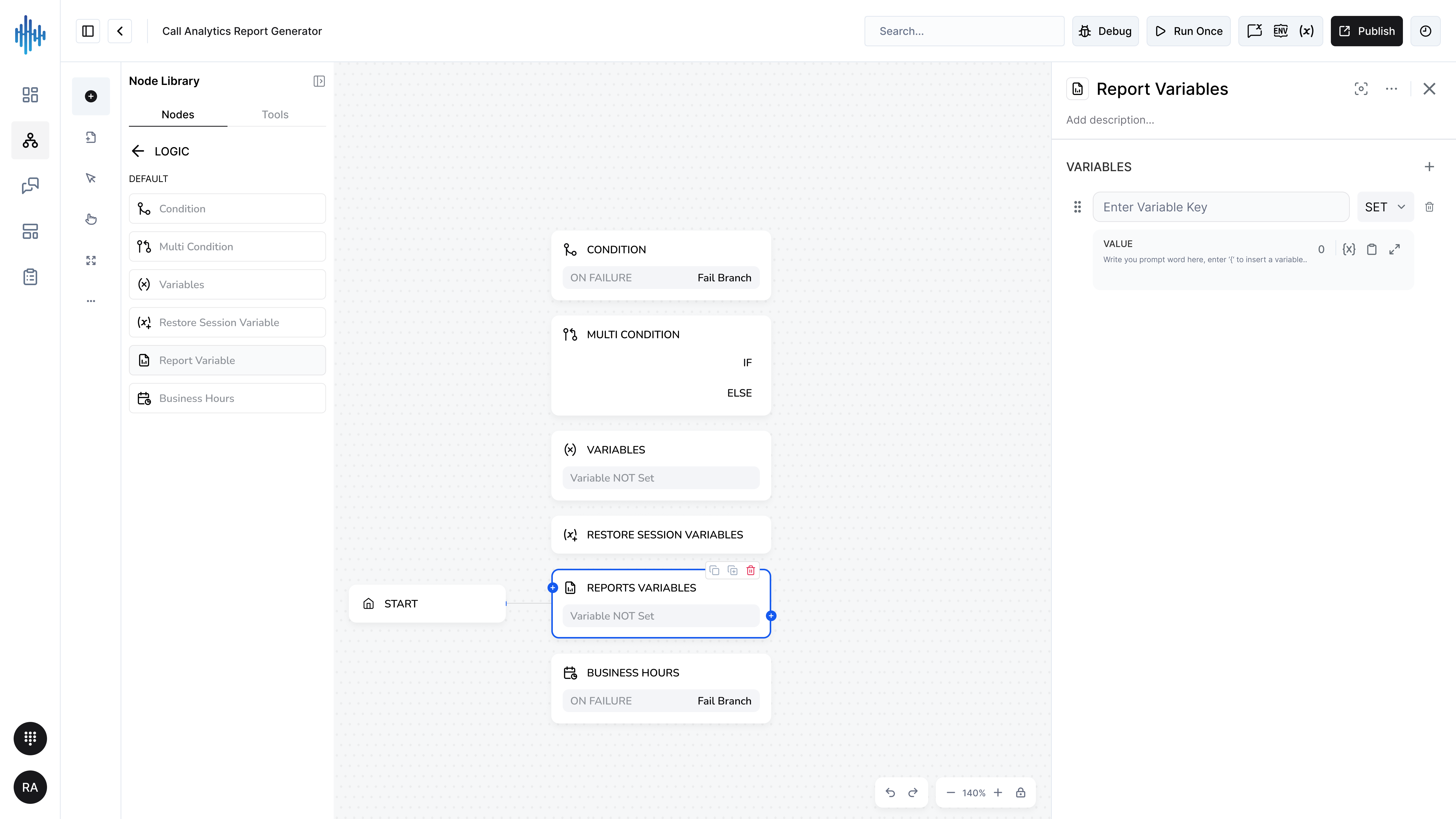Viewport: 1456px width, 819px height.
Task: Select Report Variable node in library
Action: click(227, 360)
